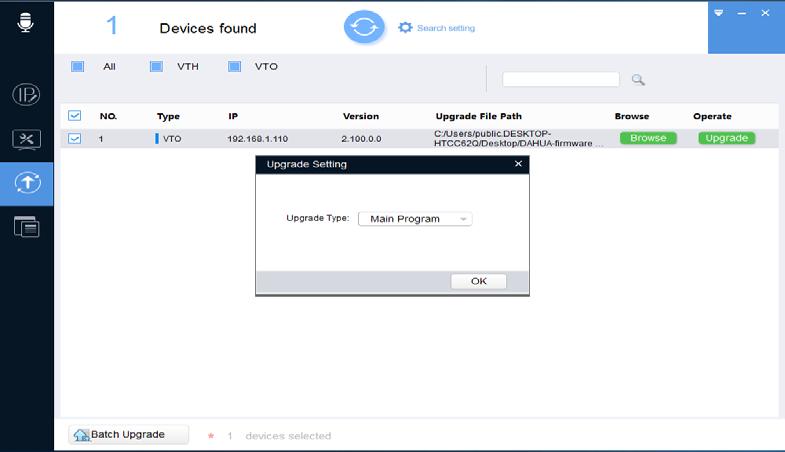Click the Type column header
The height and width of the screenshot is (452, 785).
click(168, 116)
